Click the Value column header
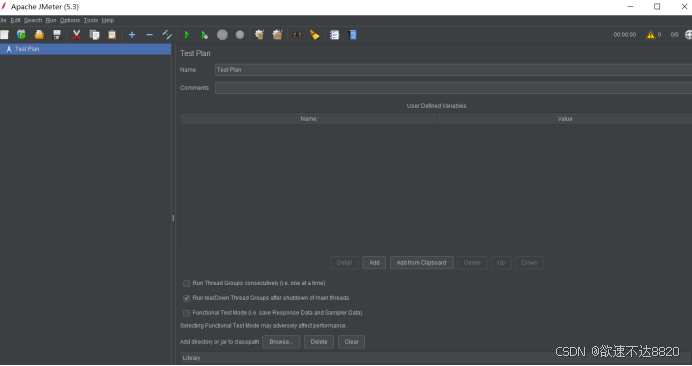Image resolution: width=692 pixels, height=366 pixels. point(564,119)
